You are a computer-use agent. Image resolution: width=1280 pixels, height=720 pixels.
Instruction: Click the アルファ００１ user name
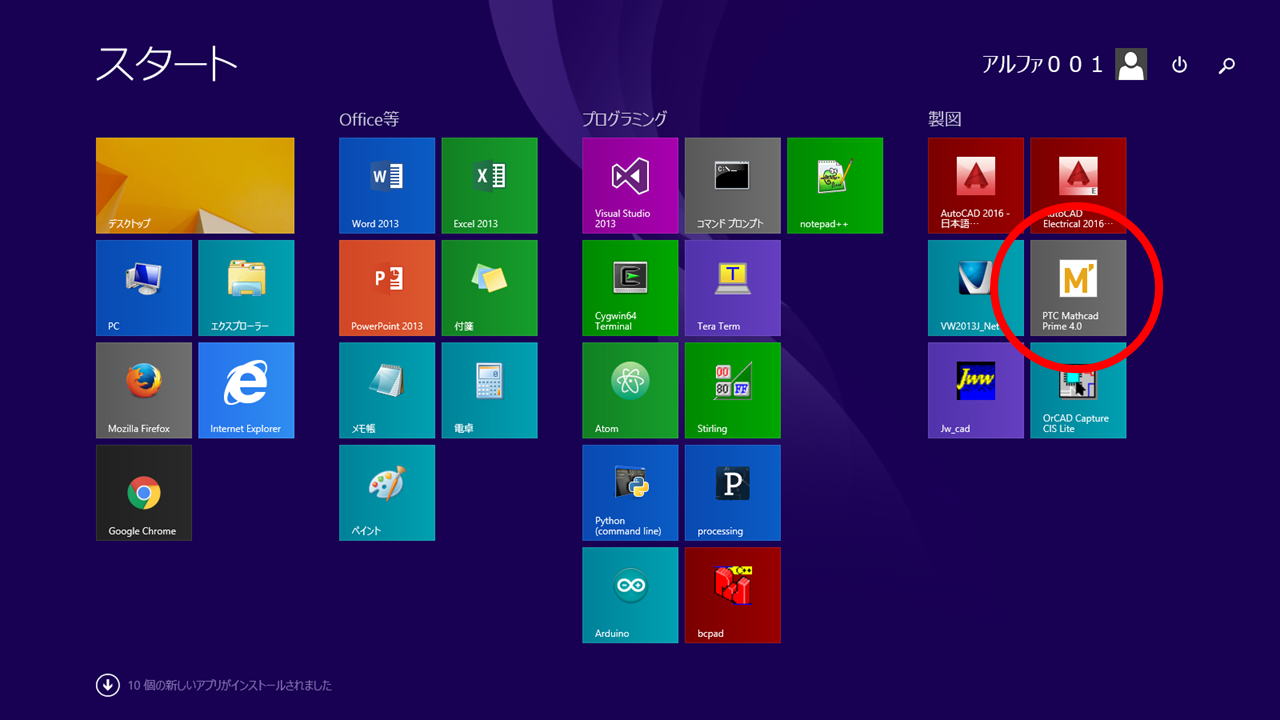[1042, 64]
